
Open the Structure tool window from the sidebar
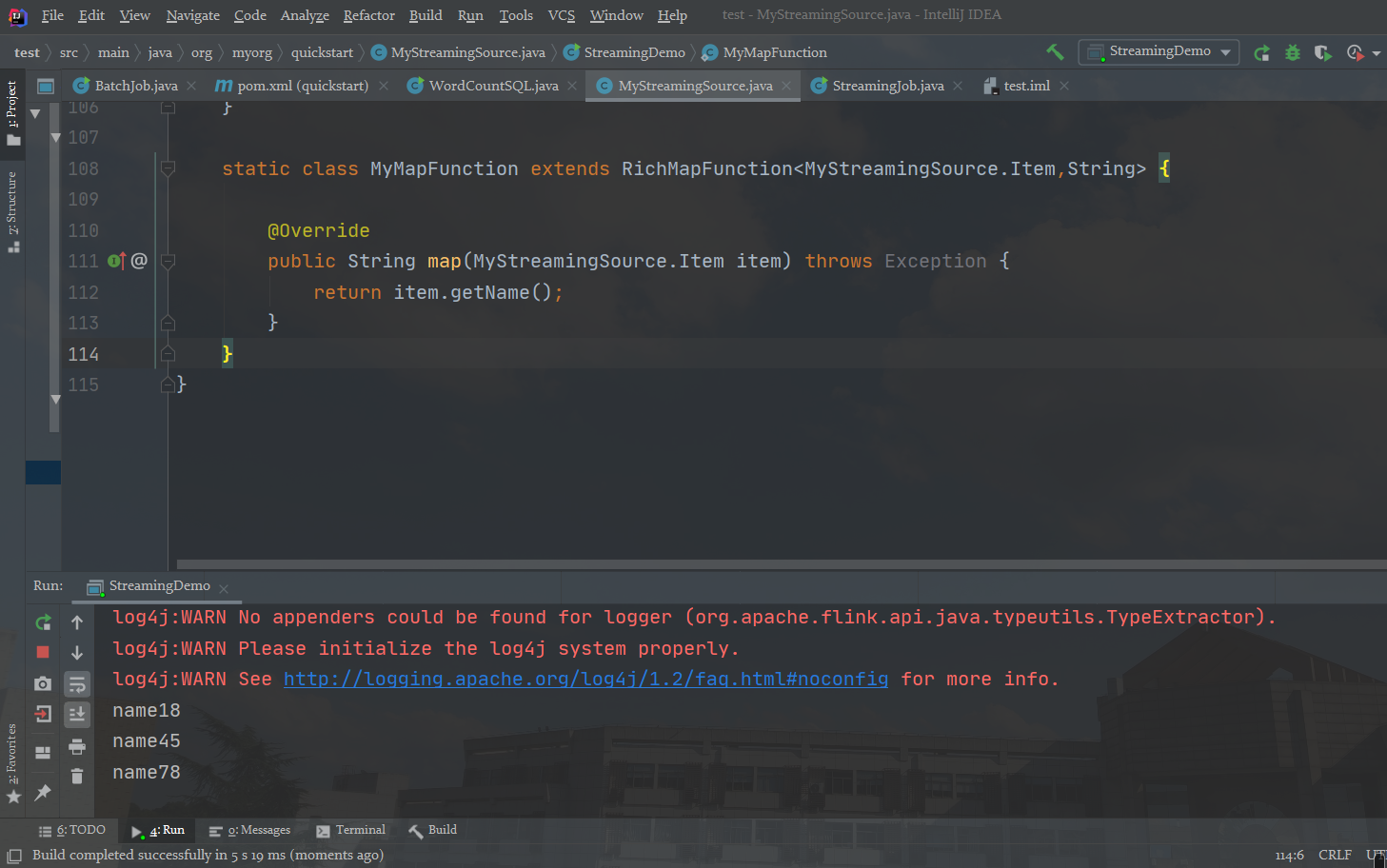[12, 211]
